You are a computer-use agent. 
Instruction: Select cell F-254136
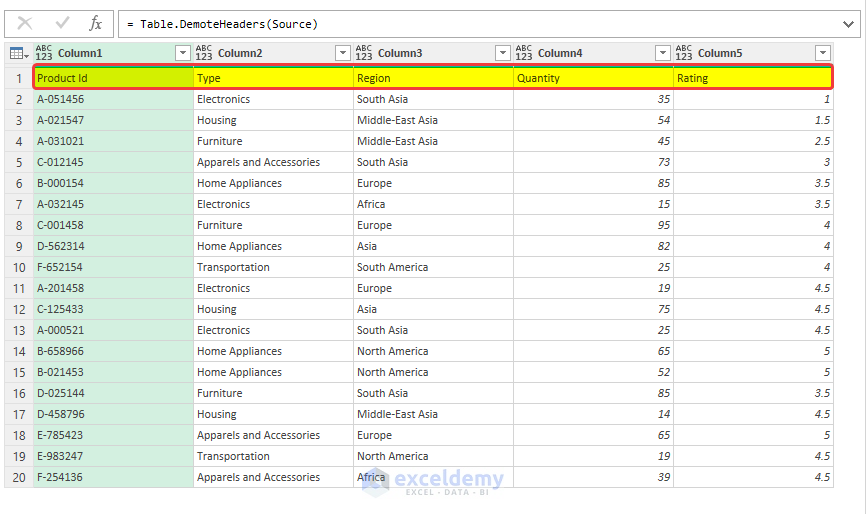(x=113, y=478)
